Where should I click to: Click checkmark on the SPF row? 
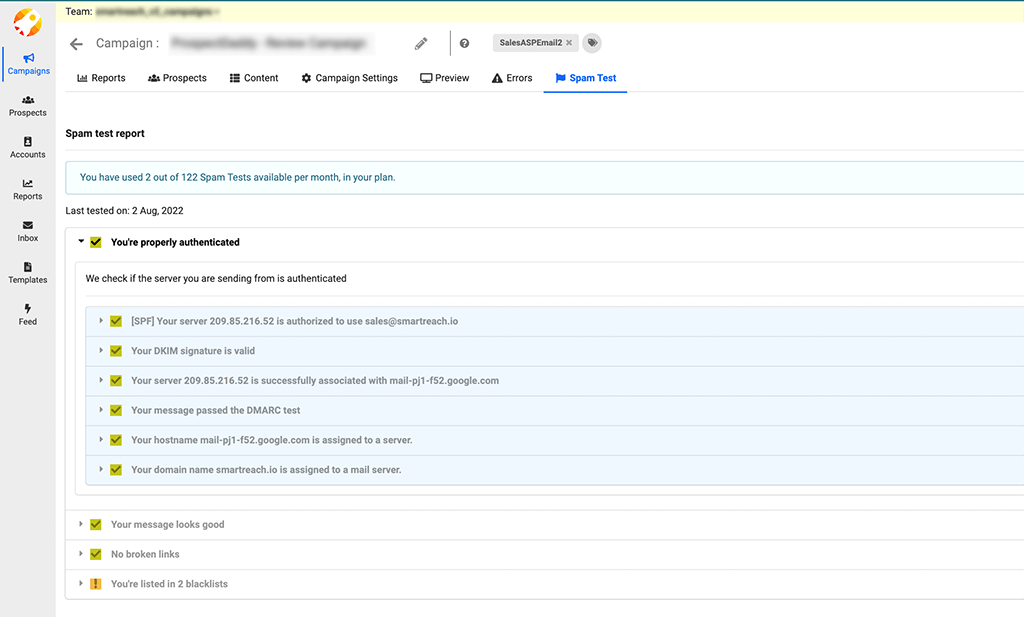tap(116, 321)
